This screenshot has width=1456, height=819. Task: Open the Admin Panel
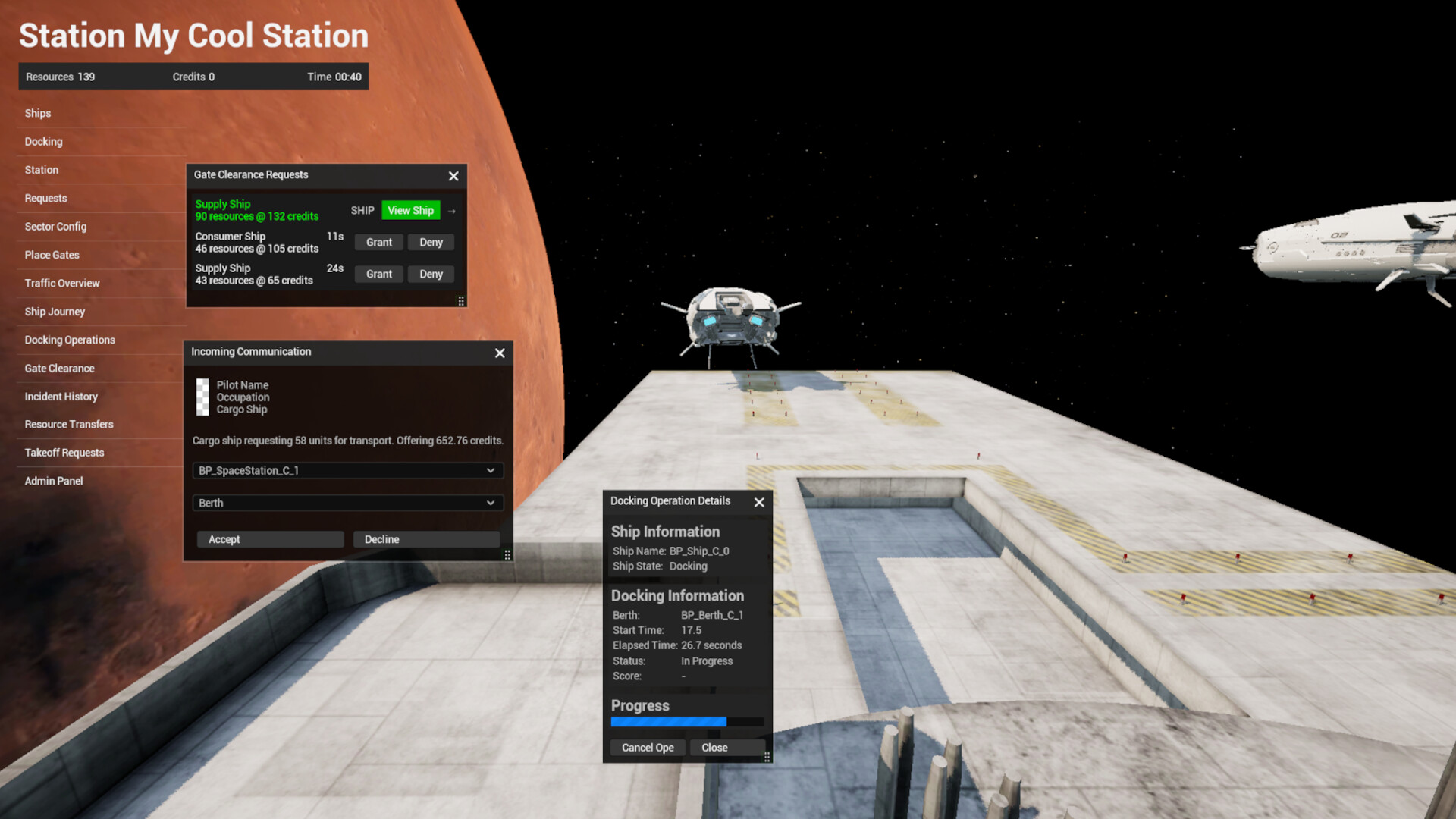click(54, 482)
